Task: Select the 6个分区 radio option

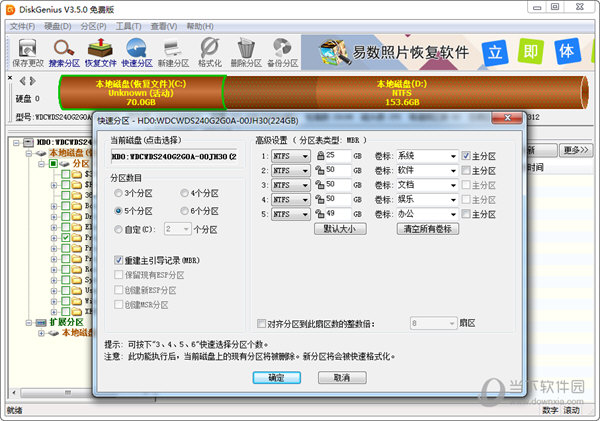Action: [199, 211]
